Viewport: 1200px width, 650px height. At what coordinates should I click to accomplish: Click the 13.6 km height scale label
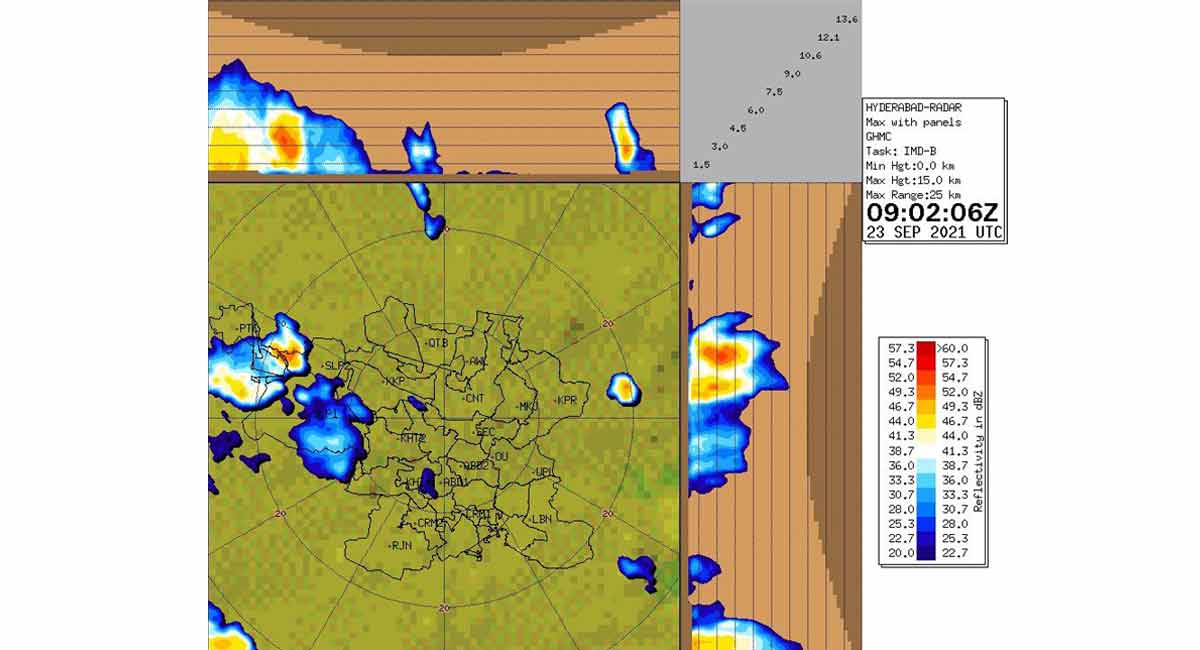[845, 17]
